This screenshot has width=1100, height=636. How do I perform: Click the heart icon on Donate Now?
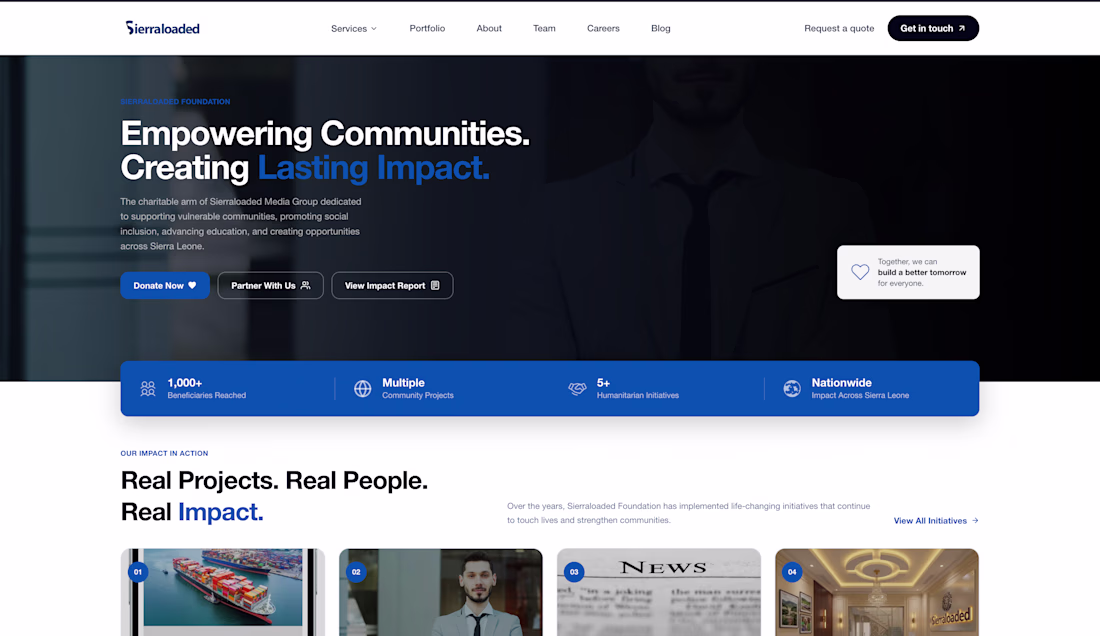point(192,285)
